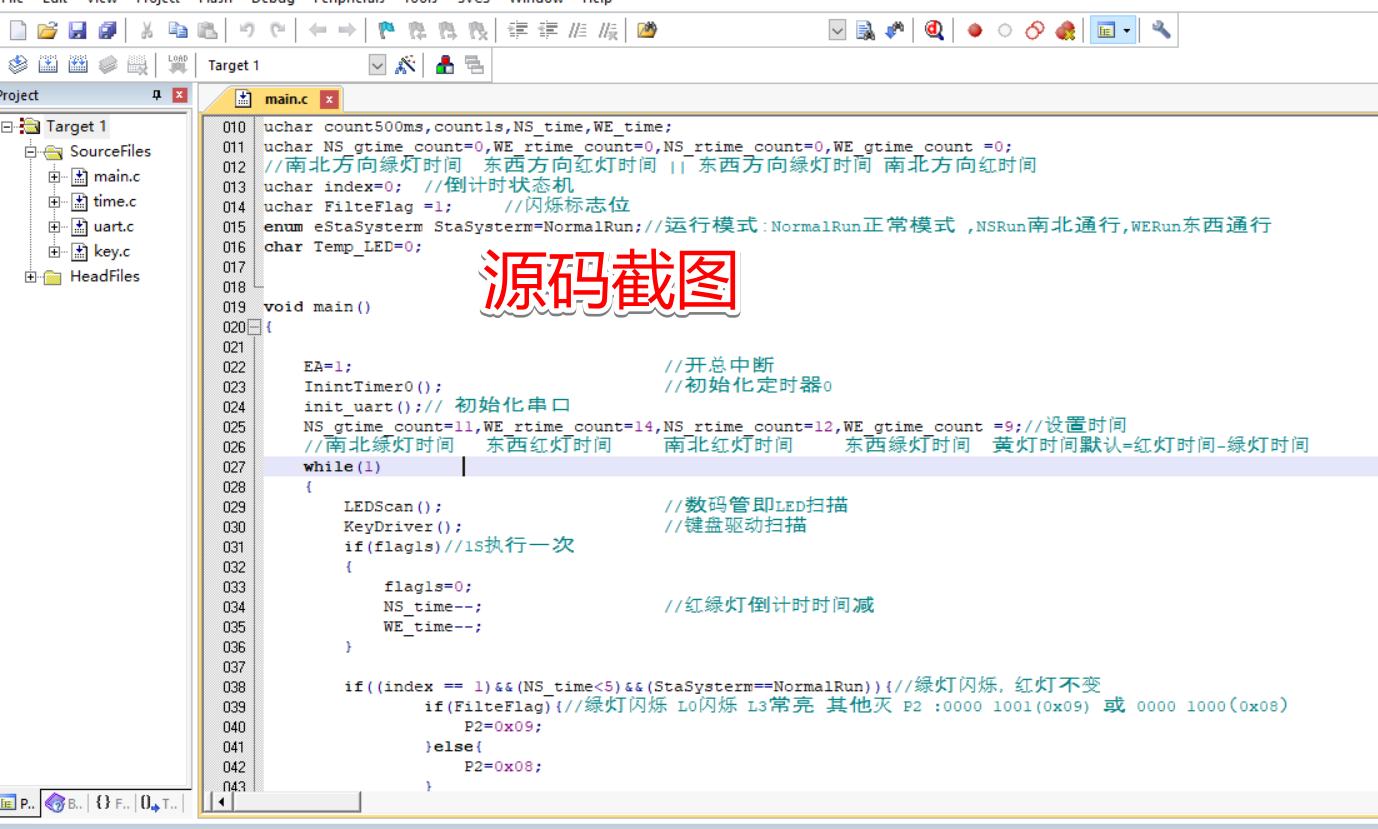Image resolution: width=1378 pixels, height=829 pixels.
Task: Paste from clipboard via the toolbar icon
Action: tap(207, 31)
